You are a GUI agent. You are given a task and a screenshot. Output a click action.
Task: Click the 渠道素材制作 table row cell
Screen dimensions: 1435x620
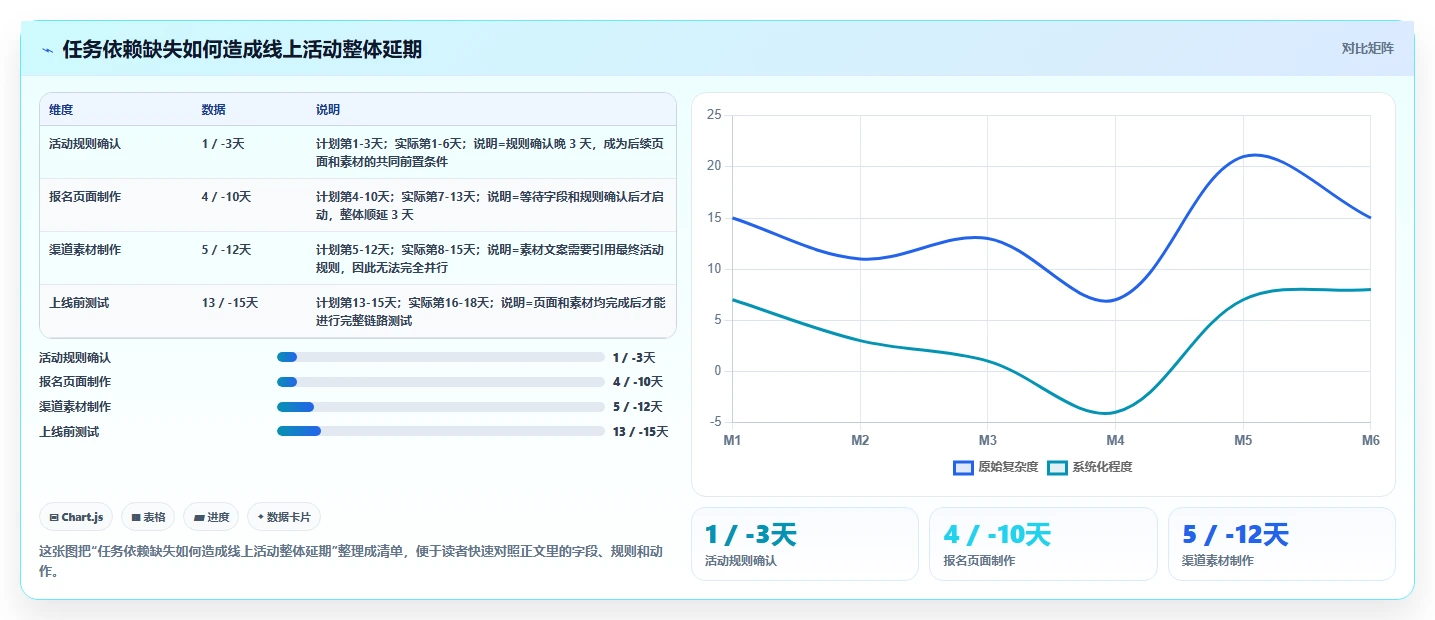pyautogui.click(x=85, y=250)
